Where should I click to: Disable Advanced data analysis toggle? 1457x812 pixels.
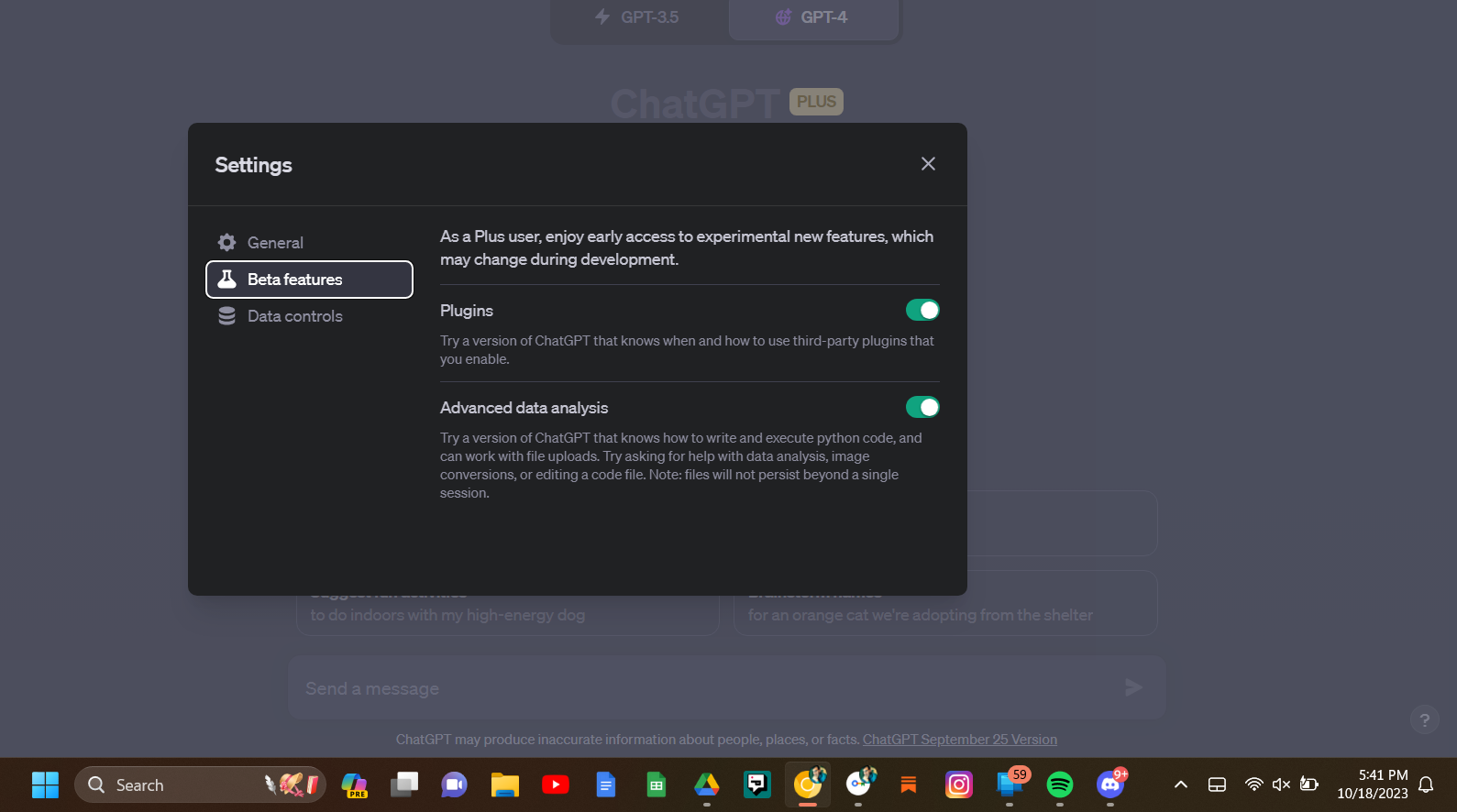pyautogui.click(x=922, y=407)
